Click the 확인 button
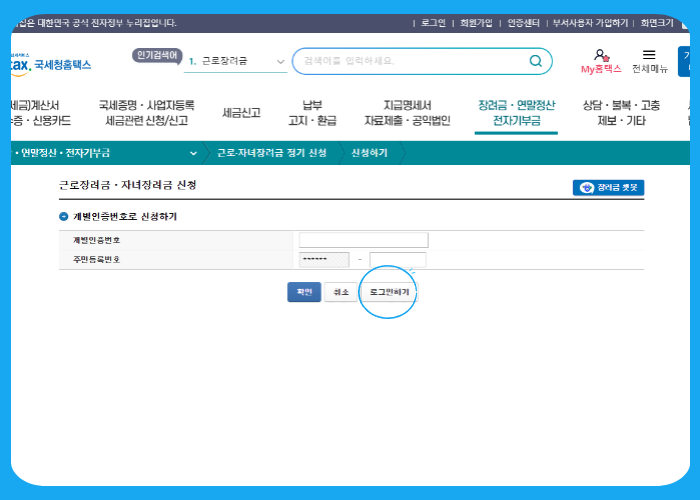The width and height of the screenshot is (700, 500). (x=304, y=292)
